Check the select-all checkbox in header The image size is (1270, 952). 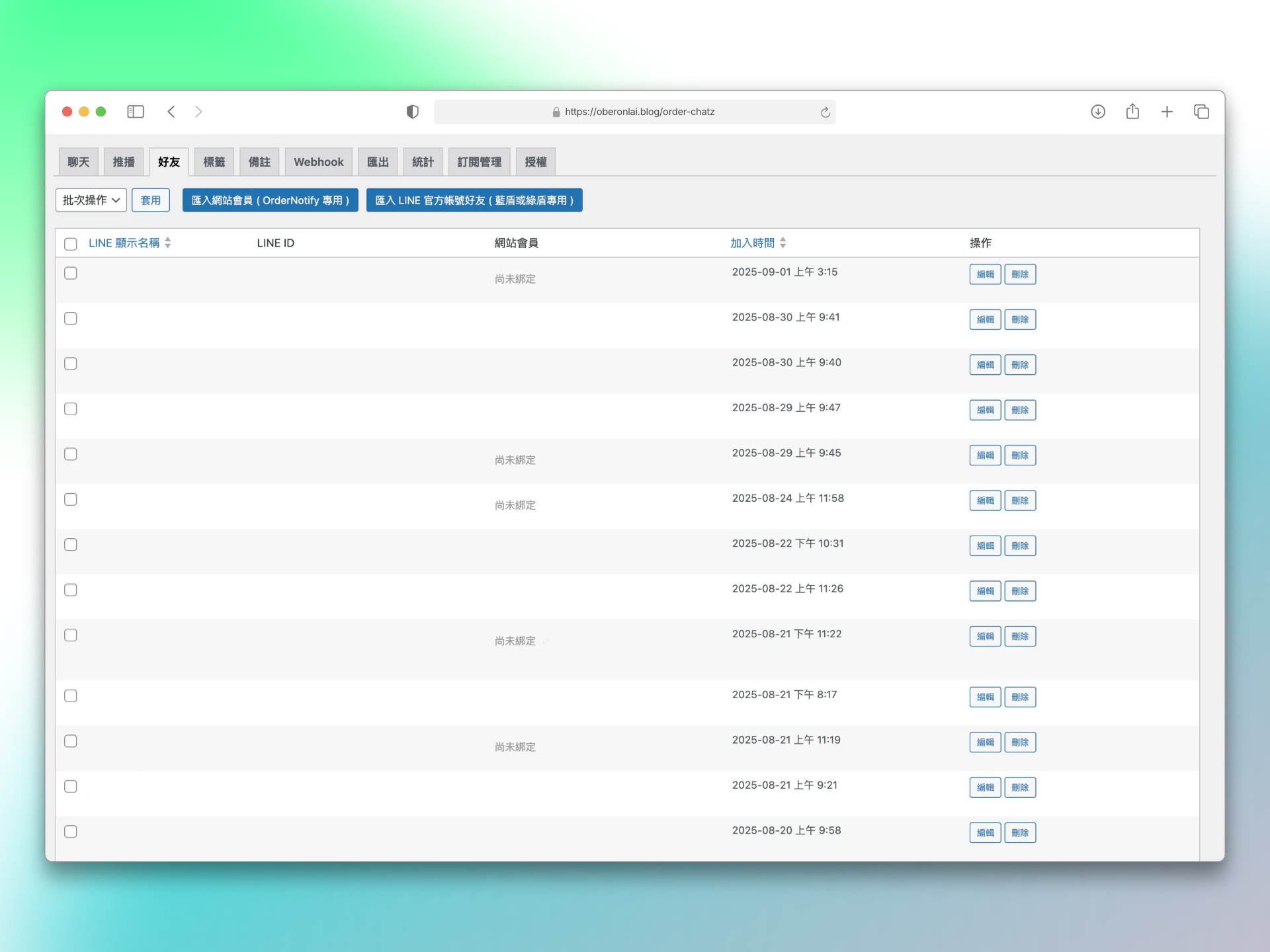click(x=71, y=244)
